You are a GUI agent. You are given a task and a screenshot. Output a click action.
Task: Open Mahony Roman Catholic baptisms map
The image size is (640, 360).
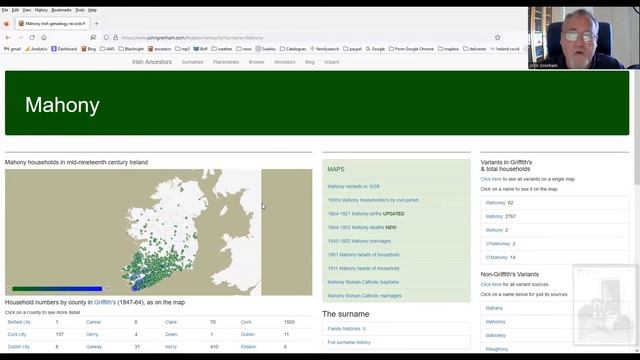pyautogui.click(x=363, y=282)
